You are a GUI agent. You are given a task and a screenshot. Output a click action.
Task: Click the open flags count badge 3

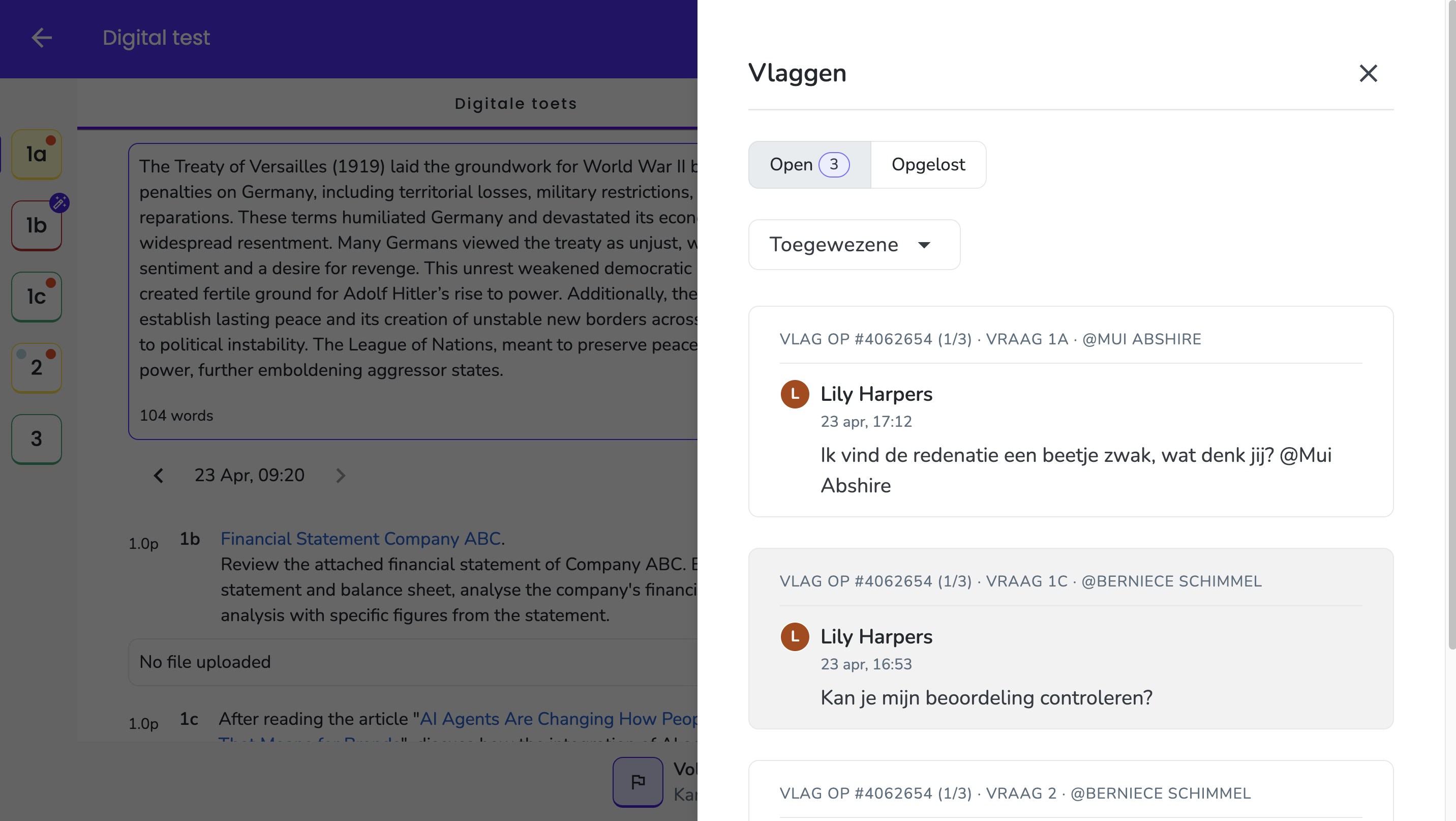pos(834,164)
